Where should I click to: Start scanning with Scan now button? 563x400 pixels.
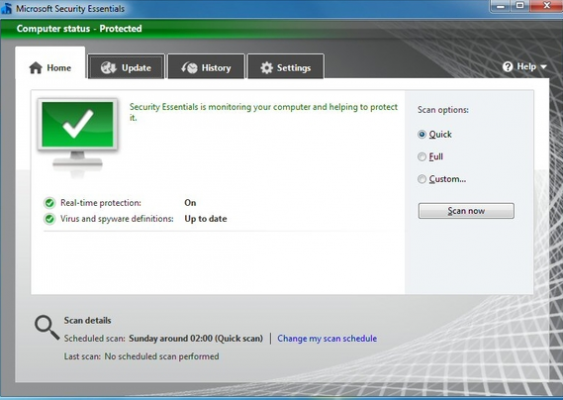466,211
